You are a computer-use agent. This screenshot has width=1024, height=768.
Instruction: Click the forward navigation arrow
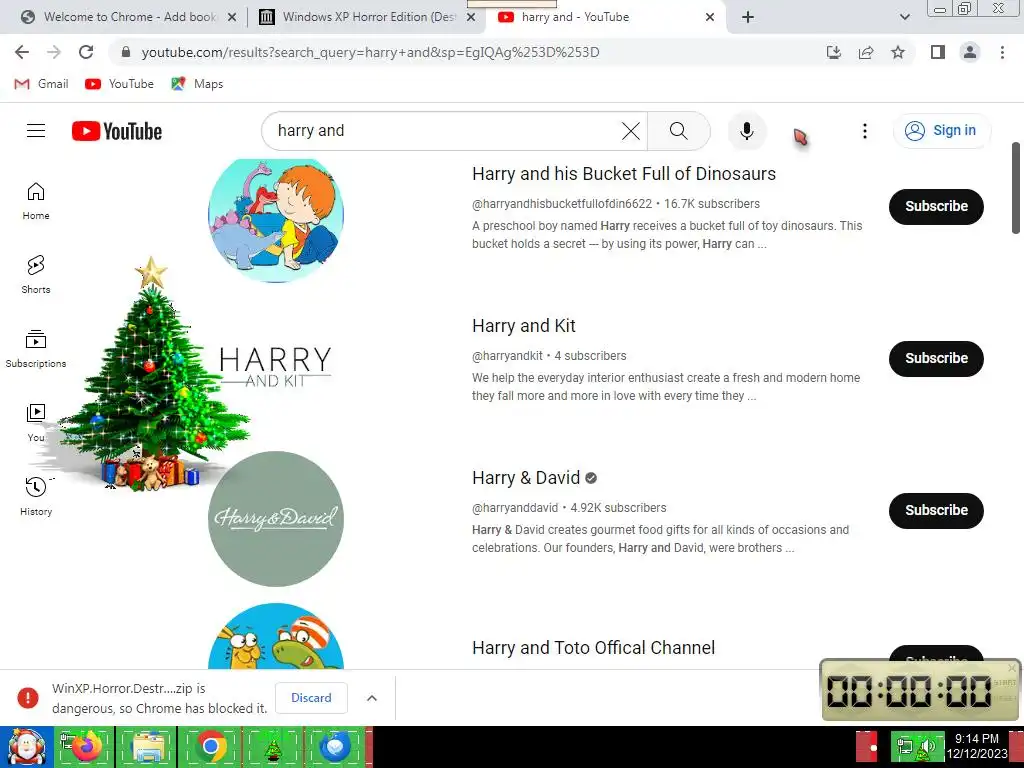pos(54,52)
